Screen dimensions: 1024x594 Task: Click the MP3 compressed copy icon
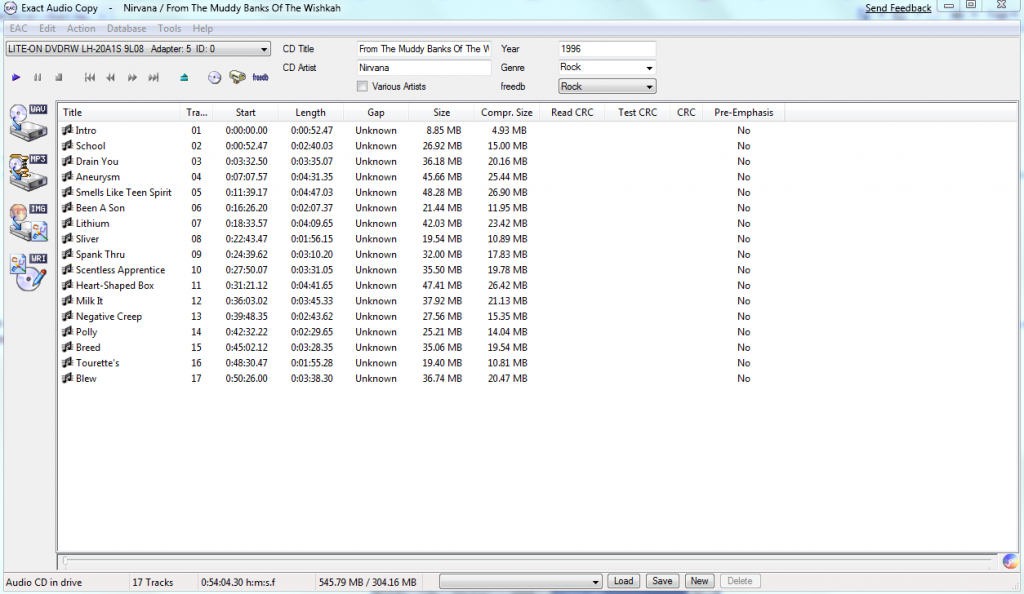pos(28,171)
